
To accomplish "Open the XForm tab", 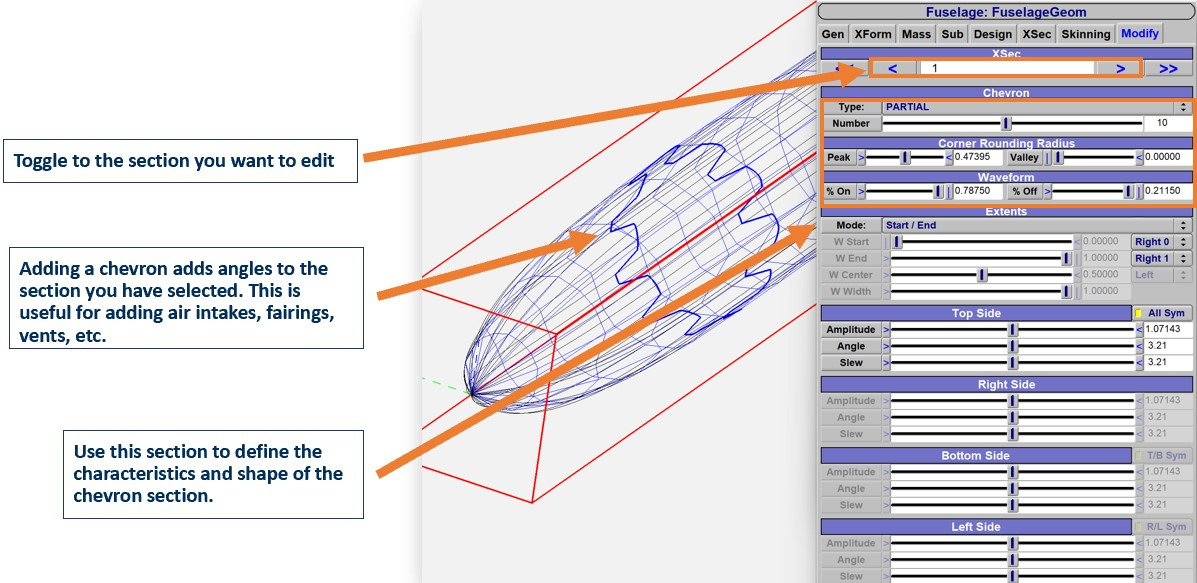I will click(x=872, y=34).
